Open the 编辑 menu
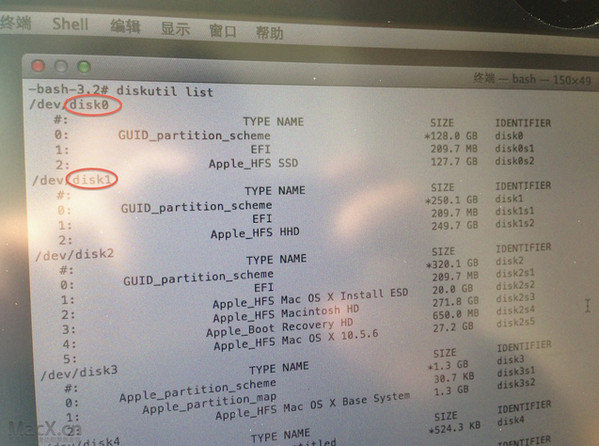The width and height of the screenshot is (599, 446). 125,27
